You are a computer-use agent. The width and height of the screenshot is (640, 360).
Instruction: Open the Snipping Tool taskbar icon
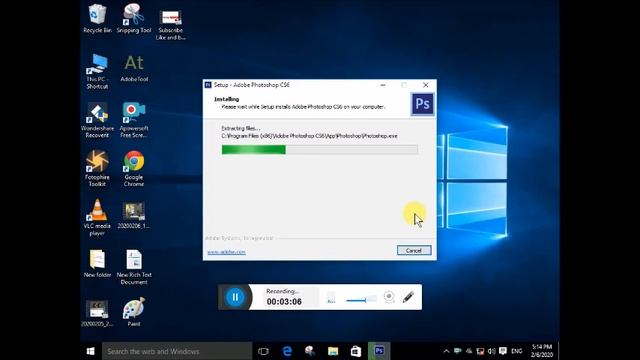tap(310, 351)
